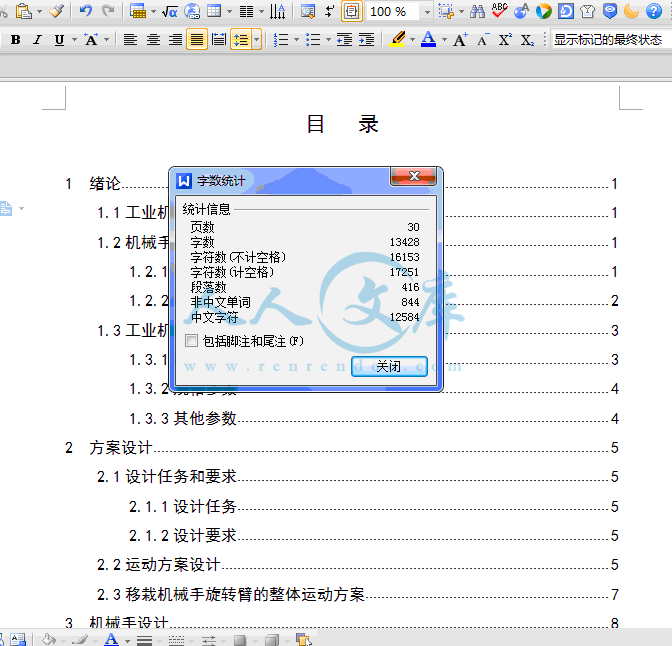The height and width of the screenshot is (646, 672).
Task: Apply yellow highlight color
Action: pos(398,39)
